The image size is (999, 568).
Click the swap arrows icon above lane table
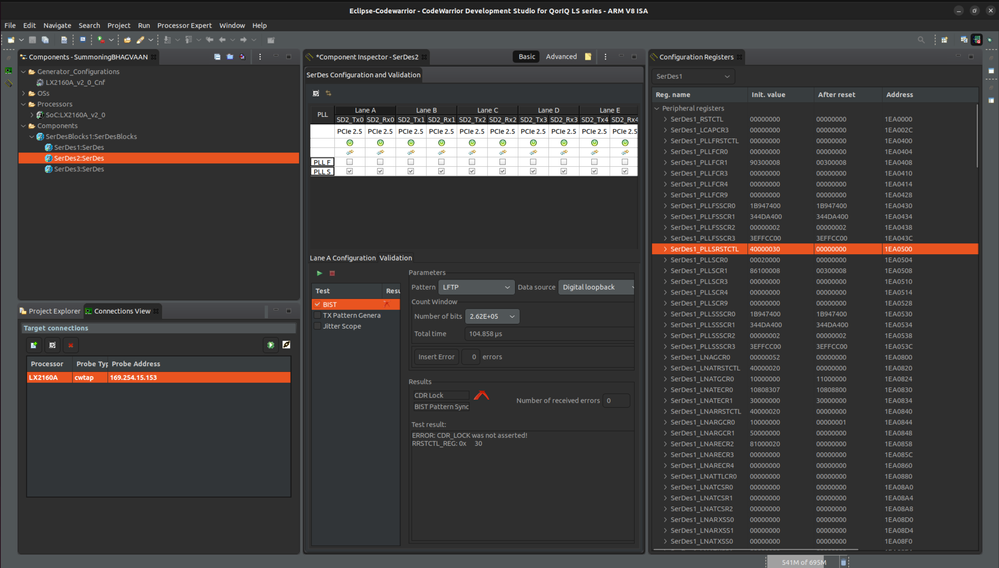tap(329, 94)
